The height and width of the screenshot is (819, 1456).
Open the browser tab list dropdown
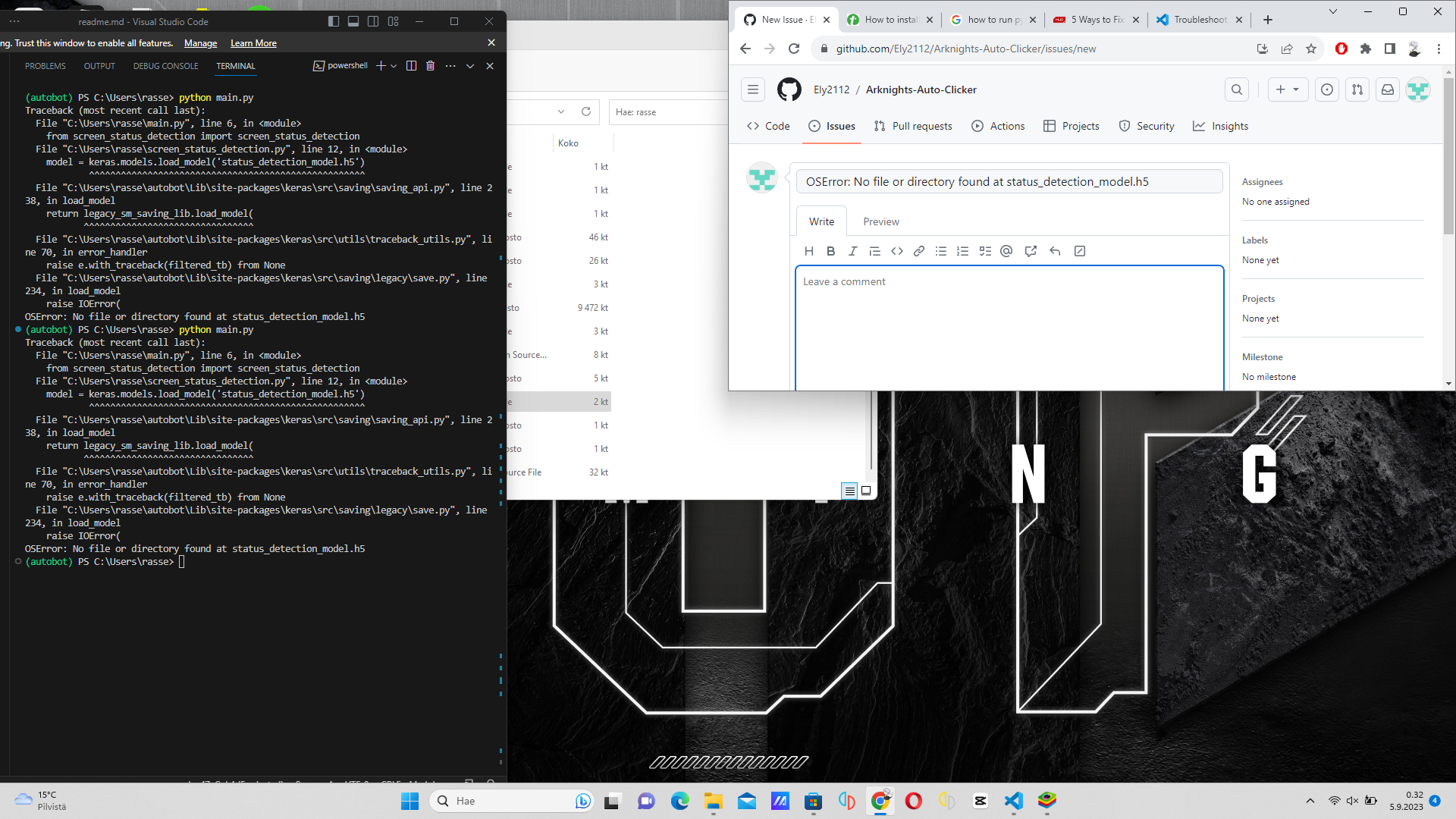point(1332,11)
